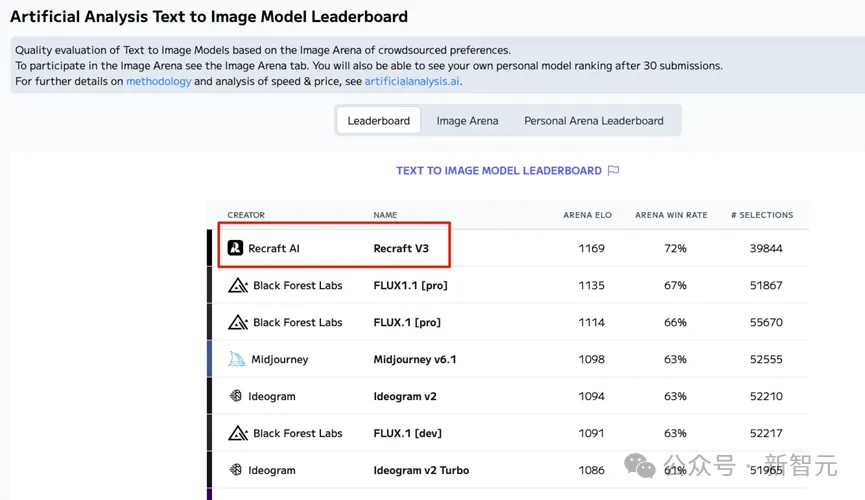865x500 pixels.
Task: Switch to the Image Arena tab
Action: [467, 120]
